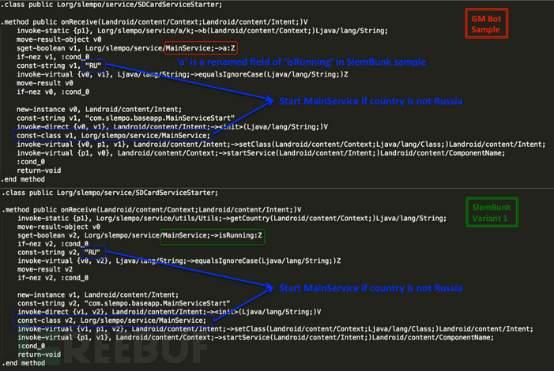Select 'sget-boolean v1' line ending in 'MainService;->a:Z'
Screen dimensions: 554x372
(126, 48)
